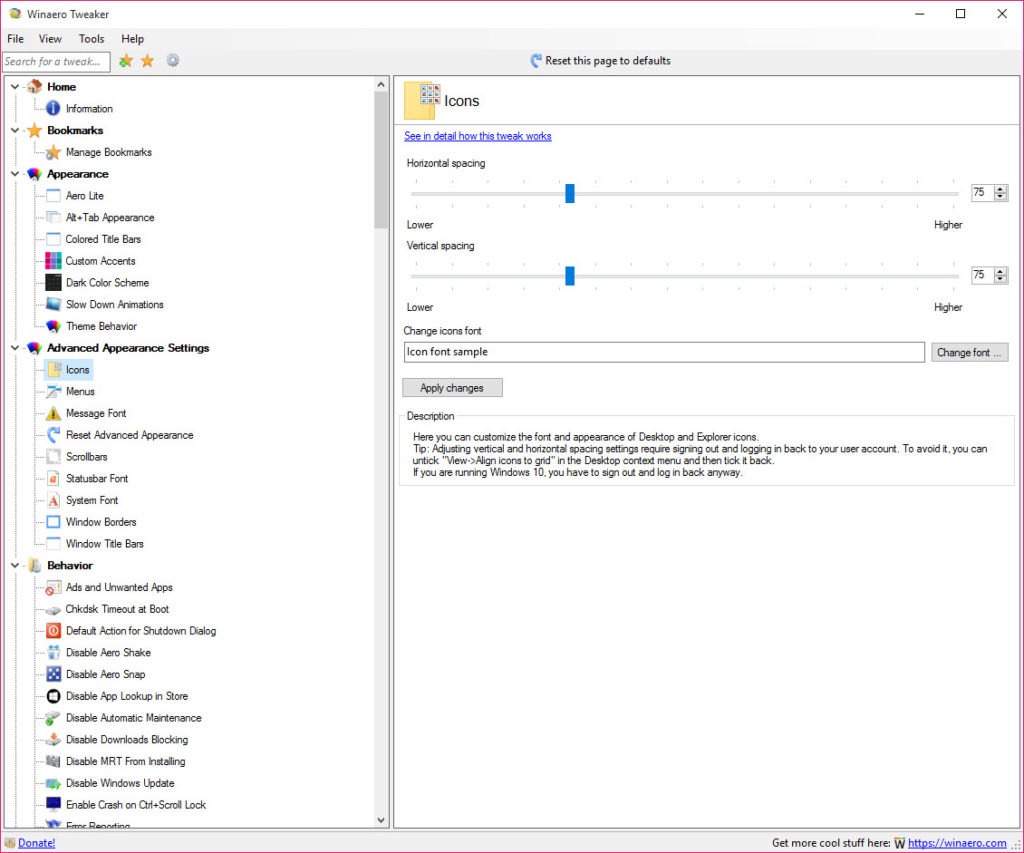Open the View menu
Image resolution: width=1024 pixels, height=853 pixels.
pyautogui.click(x=50, y=39)
